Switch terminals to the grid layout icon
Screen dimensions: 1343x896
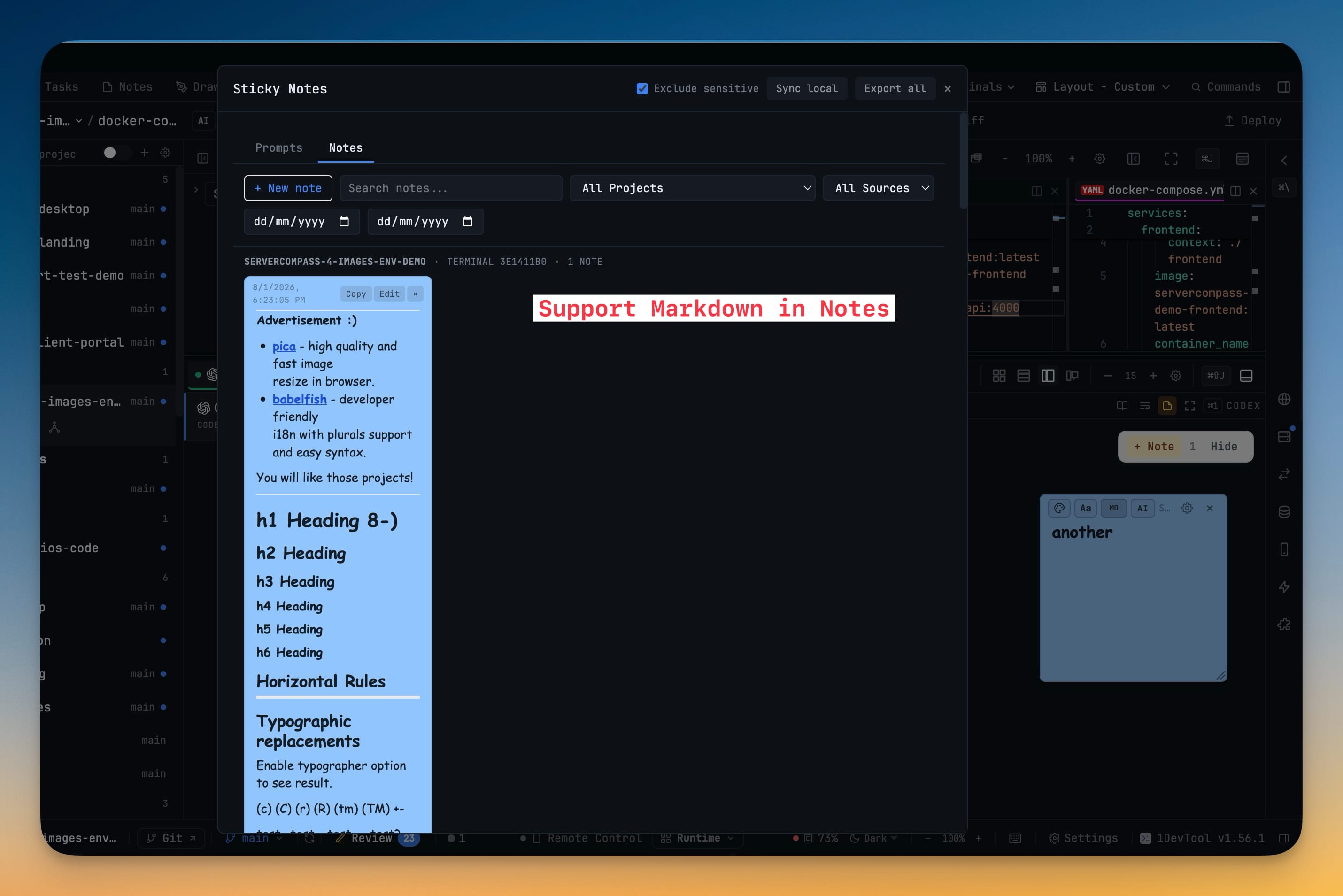pyautogui.click(x=999, y=376)
